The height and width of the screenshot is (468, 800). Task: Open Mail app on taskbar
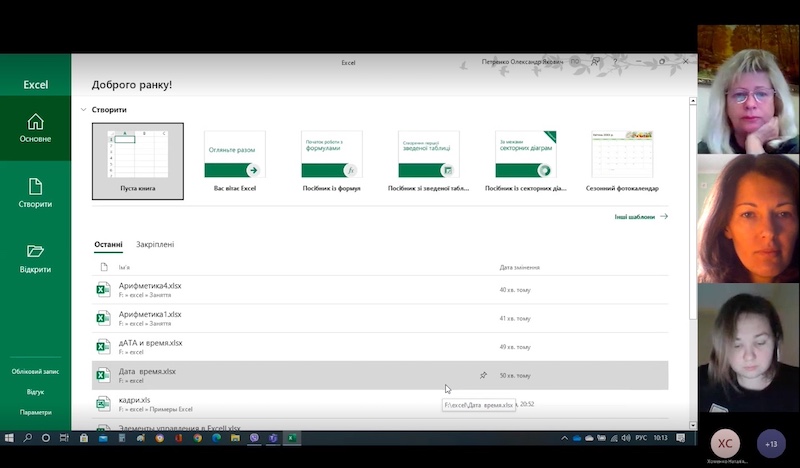tap(103, 438)
